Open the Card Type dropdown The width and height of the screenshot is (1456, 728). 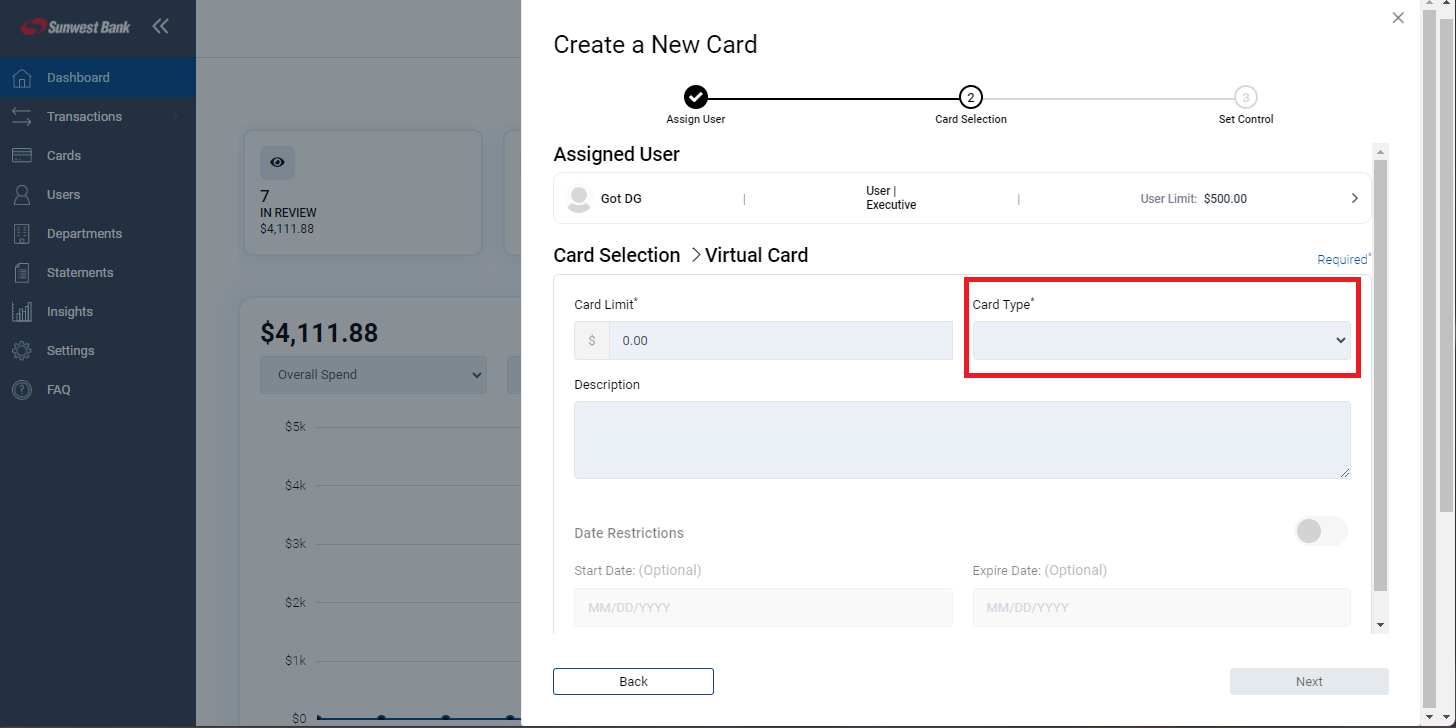point(1160,340)
